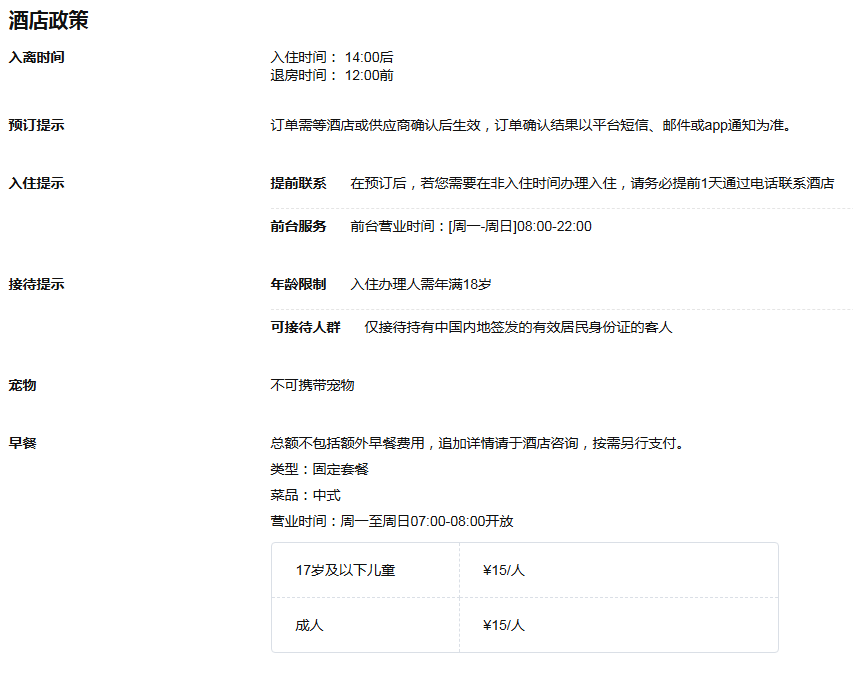Click the 提前联系 subheading
853x677 pixels.
pyautogui.click(x=298, y=183)
